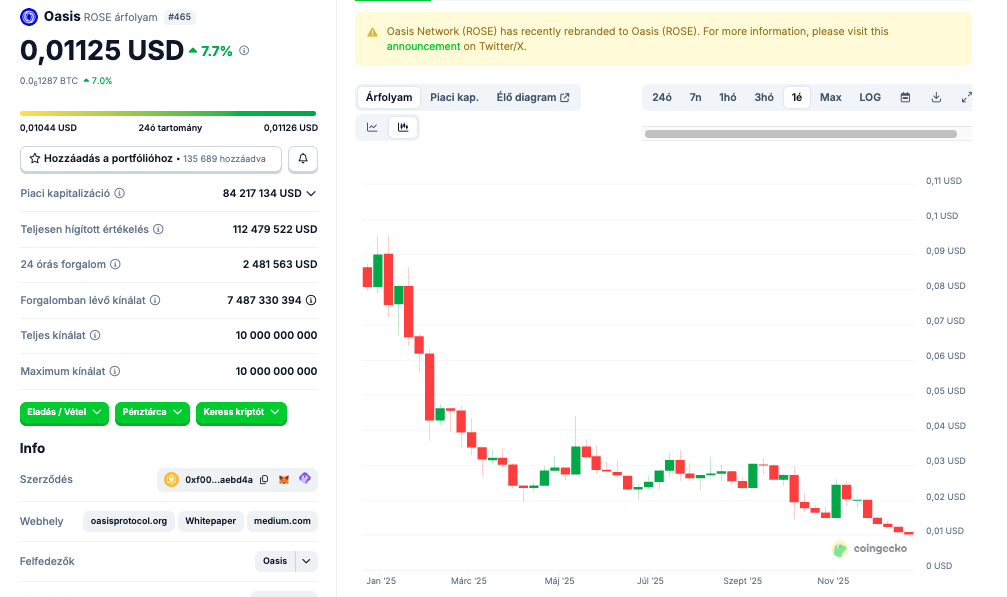Click the info icon next to 24 órás forgalom
This screenshot has height=597, width=1007.
click(x=115, y=265)
